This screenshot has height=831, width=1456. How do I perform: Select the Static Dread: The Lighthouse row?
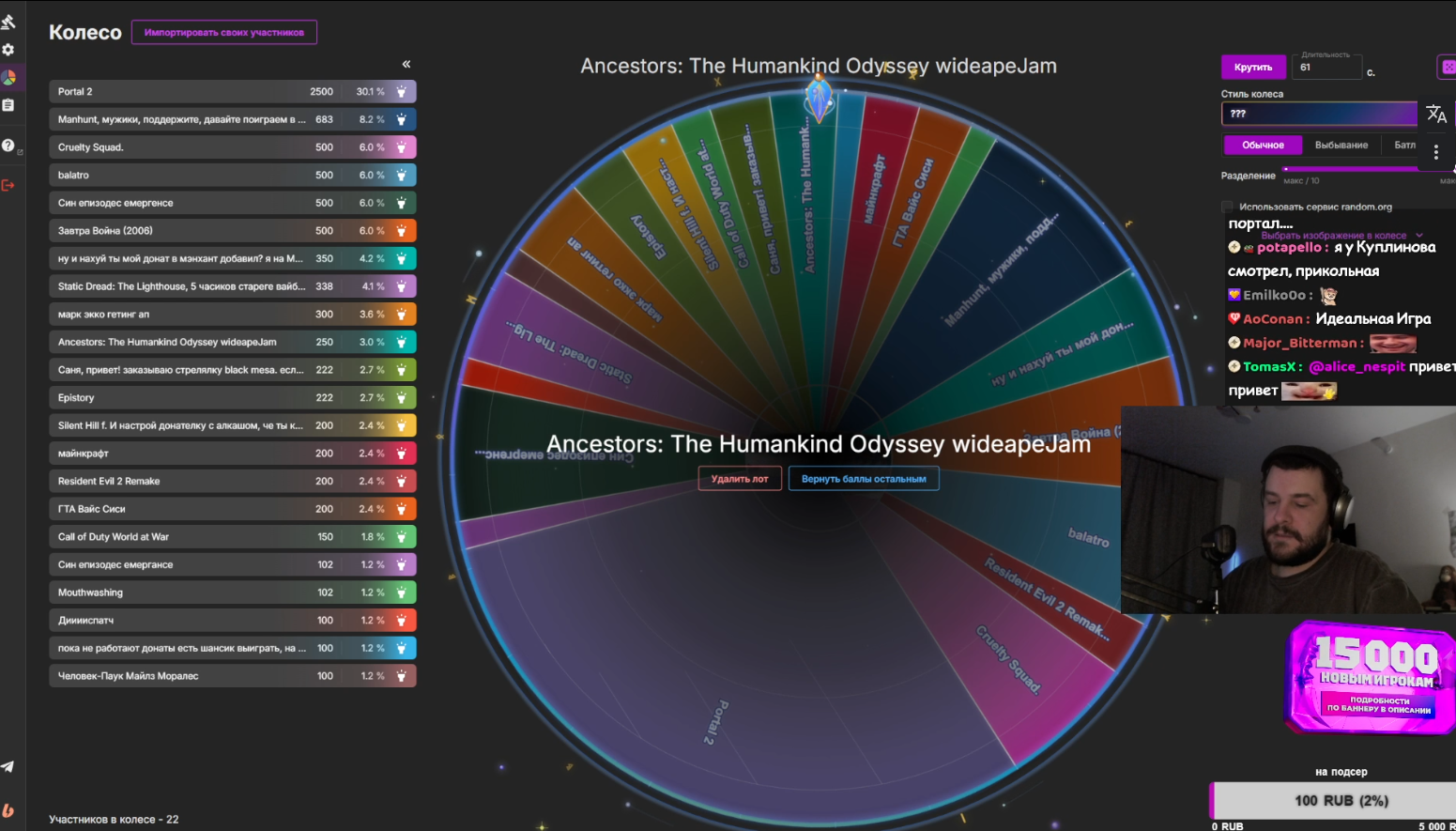pos(233,286)
